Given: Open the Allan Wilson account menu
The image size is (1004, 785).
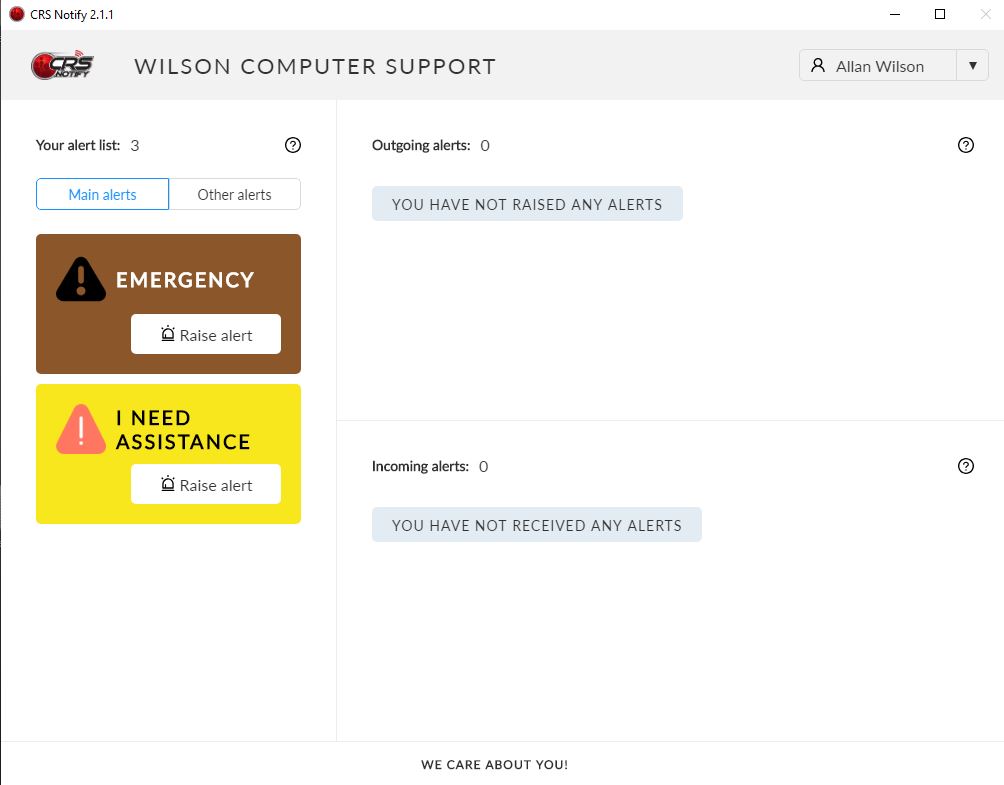Looking at the screenshot, I should click(x=879, y=66).
